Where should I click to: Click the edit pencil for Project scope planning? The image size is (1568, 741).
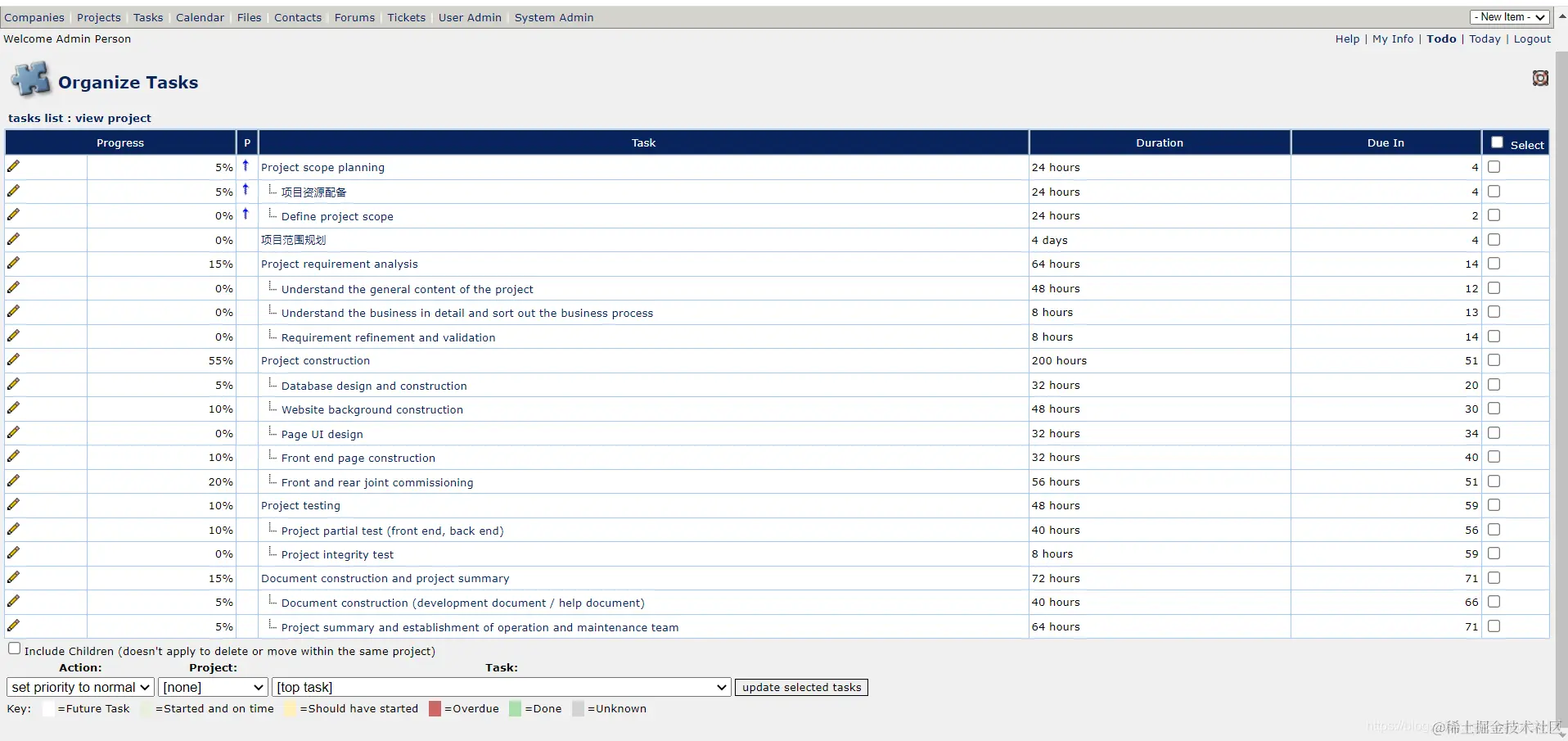click(x=13, y=166)
